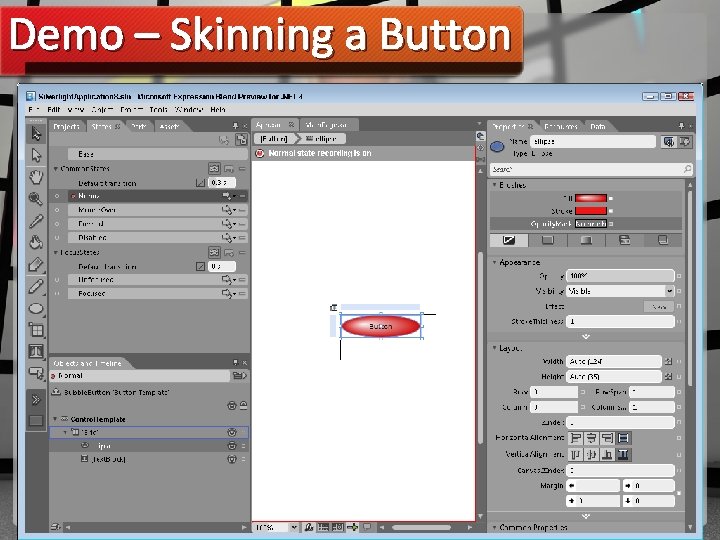Collapse the ControlTemplate tree node
Image resolution: width=720 pixels, height=540 pixels.
click(56, 419)
